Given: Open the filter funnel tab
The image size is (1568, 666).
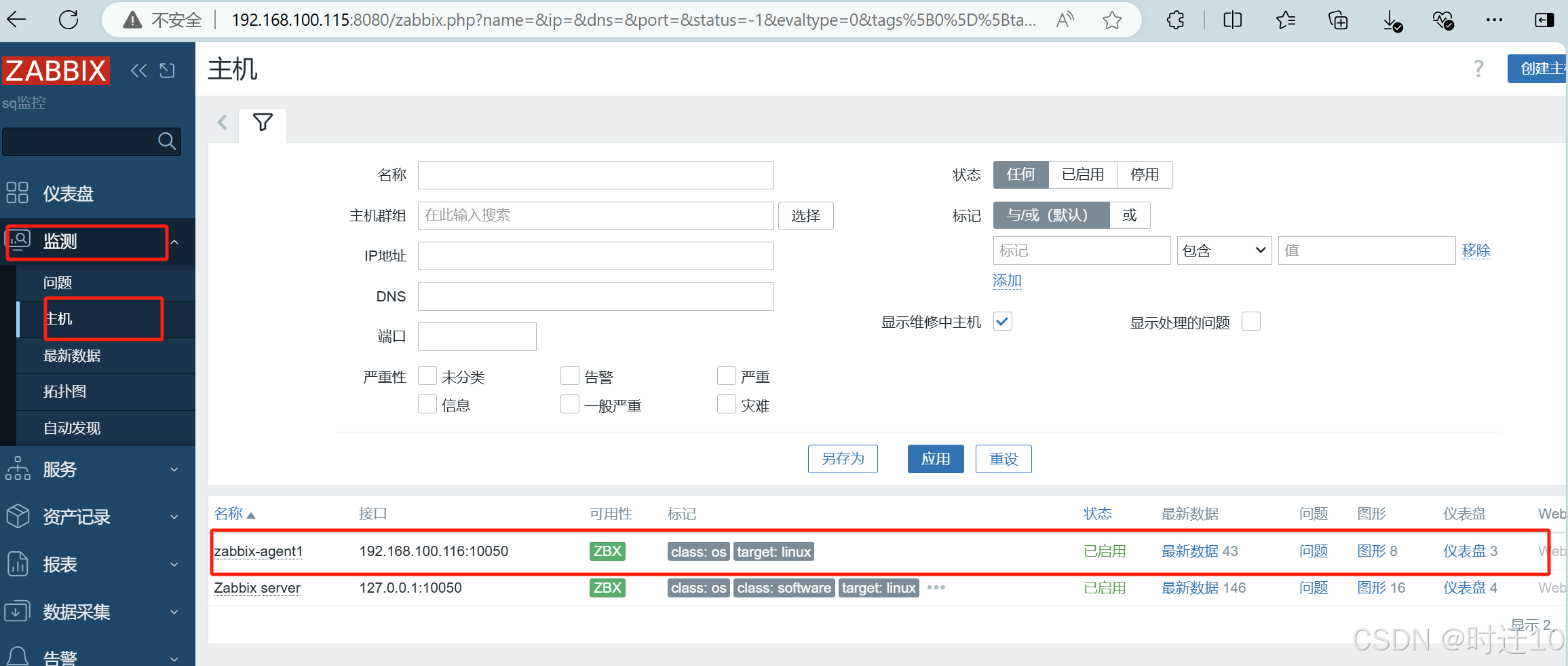Looking at the screenshot, I should pyautogui.click(x=263, y=123).
